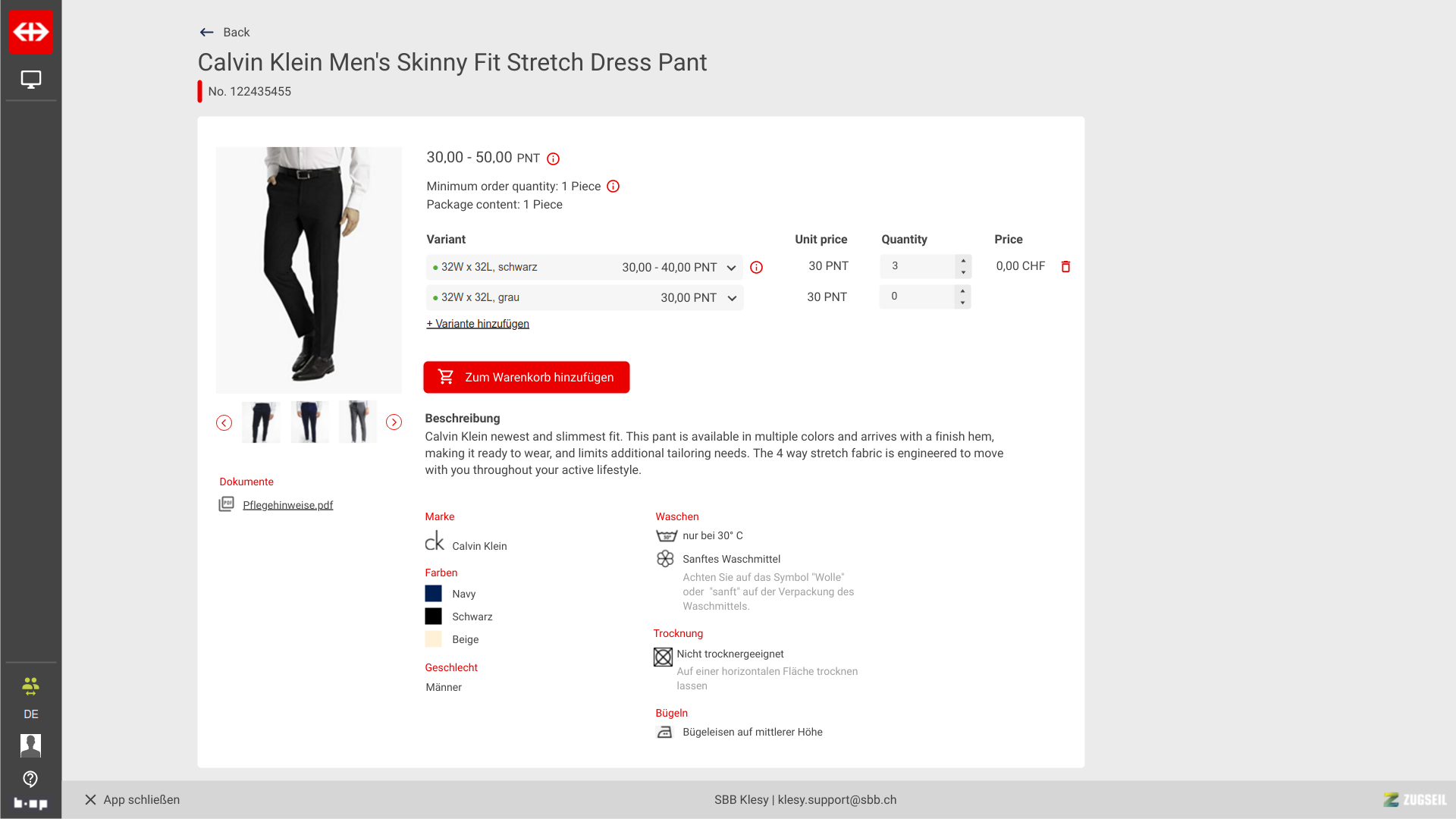This screenshot has width=1456, height=819.
Task: Click the info icon beside price range
Action: click(x=553, y=158)
